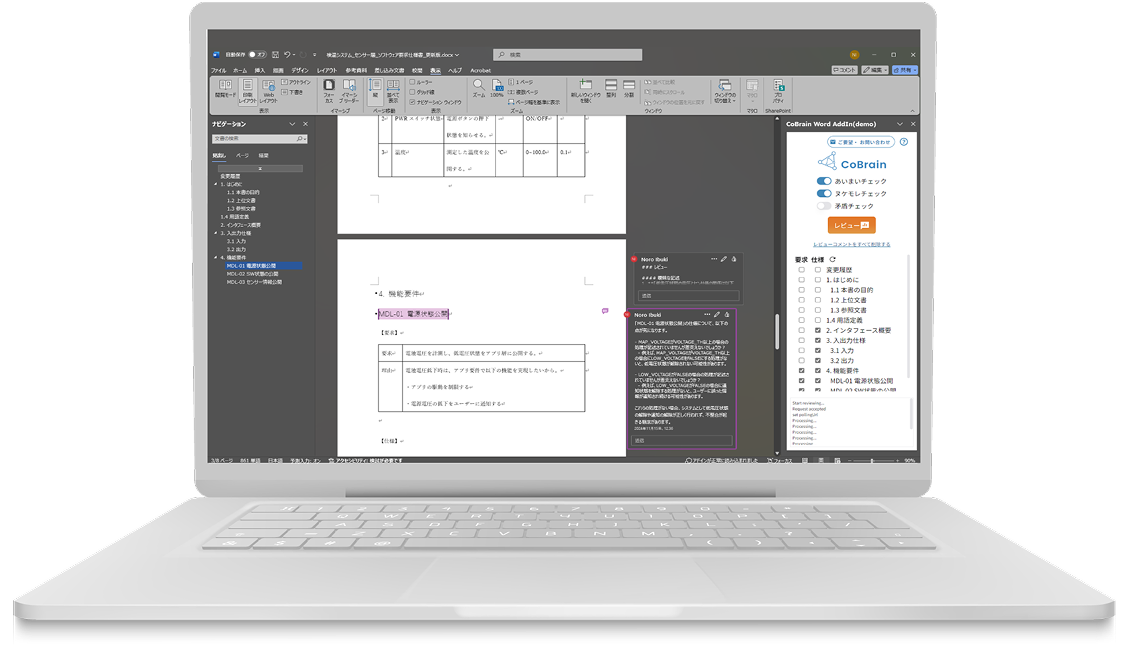This screenshot has height=645, width=1121.
Task: Open イマーシブ リーダー (Immersive Reader)
Action: [348, 92]
